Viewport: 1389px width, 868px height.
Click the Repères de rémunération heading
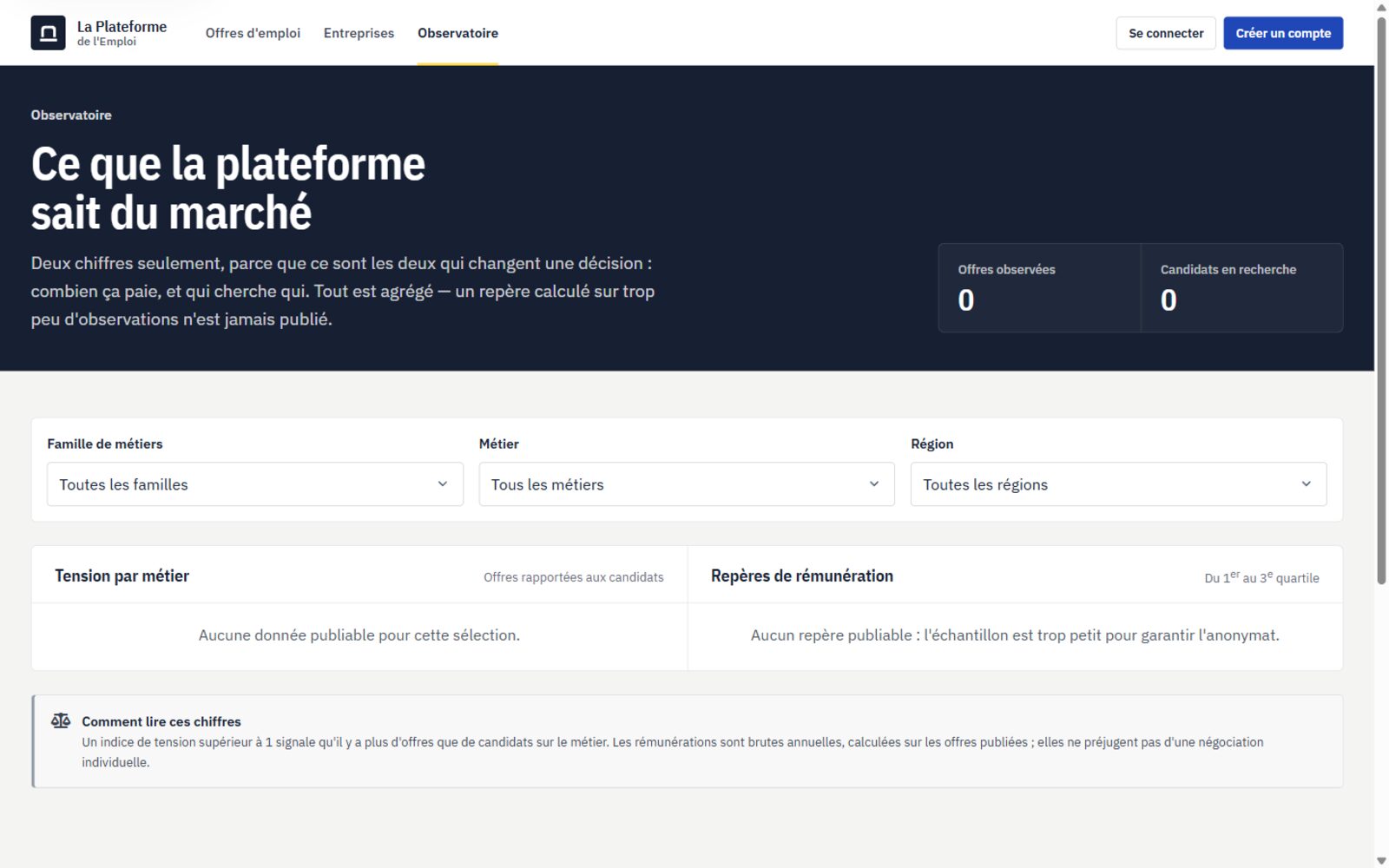click(802, 575)
